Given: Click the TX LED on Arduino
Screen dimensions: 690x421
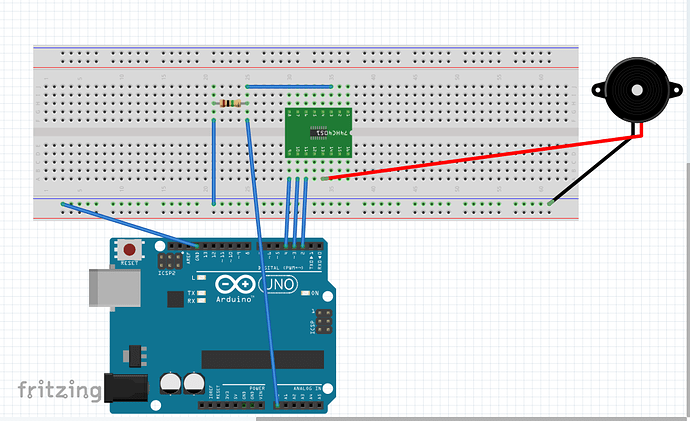Looking at the screenshot, I should pos(202,293).
